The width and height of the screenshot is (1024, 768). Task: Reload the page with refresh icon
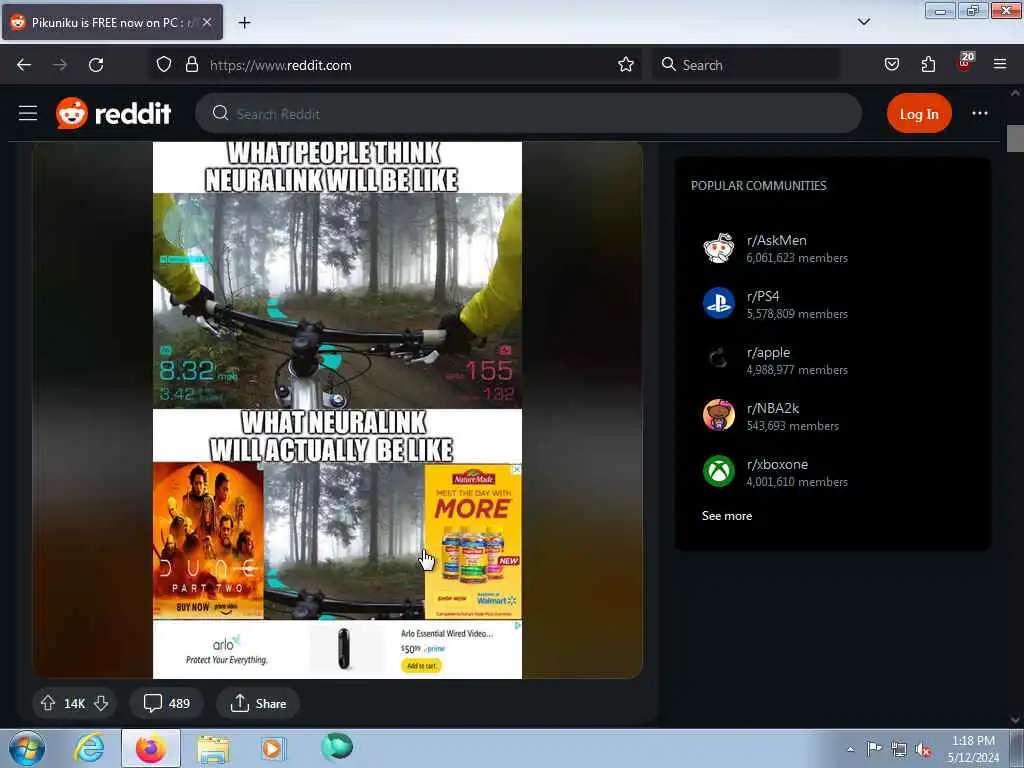click(96, 65)
